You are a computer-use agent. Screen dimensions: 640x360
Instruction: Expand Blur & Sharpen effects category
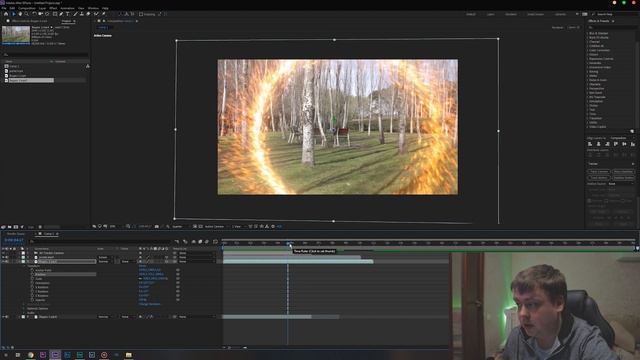click(588, 33)
